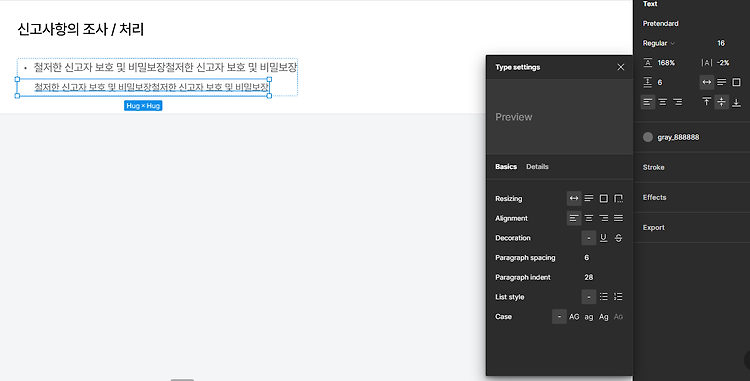The height and width of the screenshot is (381, 750).
Task: Select the Basics tab
Action: click(x=506, y=167)
